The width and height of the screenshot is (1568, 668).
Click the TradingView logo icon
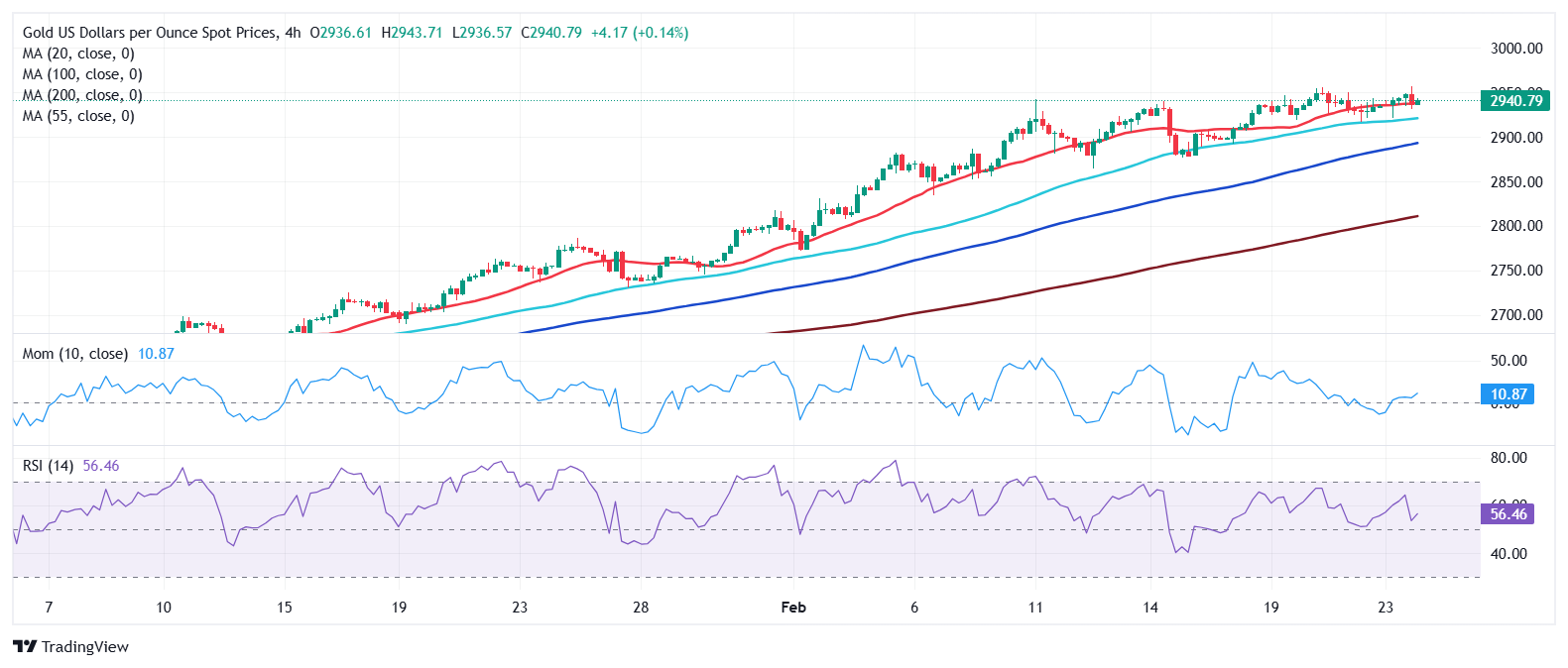point(26,647)
